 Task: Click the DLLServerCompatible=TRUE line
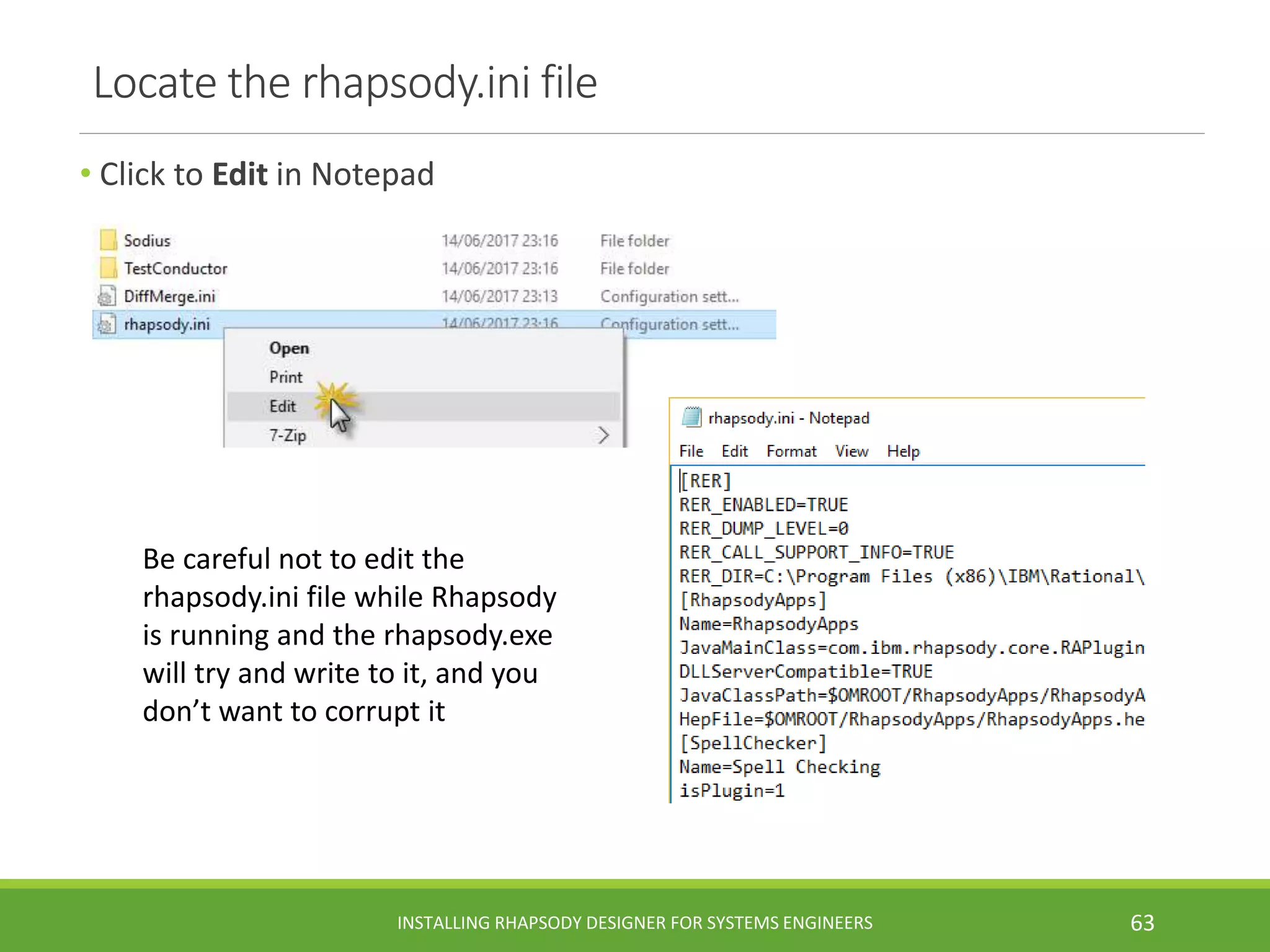pyautogui.click(x=806, y=672)
